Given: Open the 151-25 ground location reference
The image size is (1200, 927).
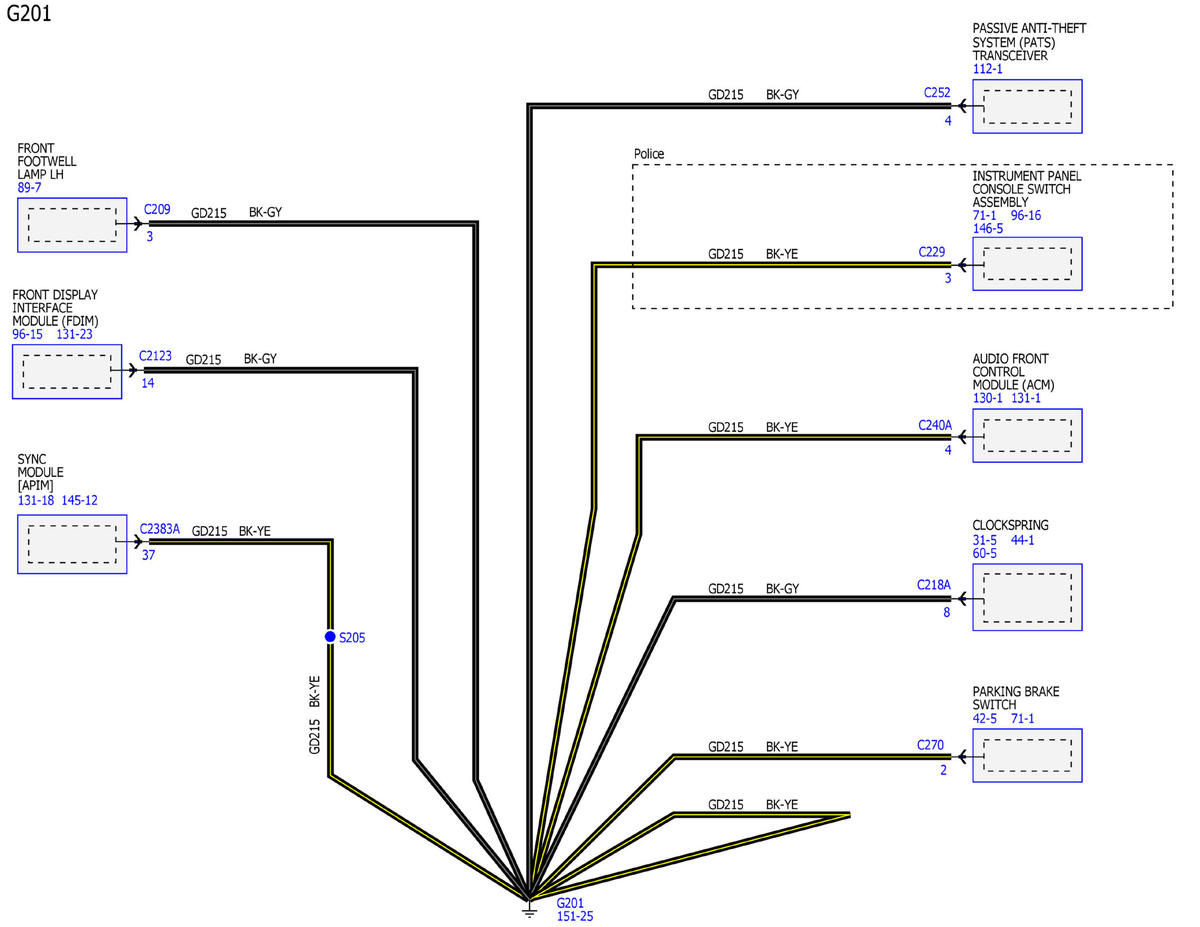Looking at the screenshot, I should click(x=575, y=916).
